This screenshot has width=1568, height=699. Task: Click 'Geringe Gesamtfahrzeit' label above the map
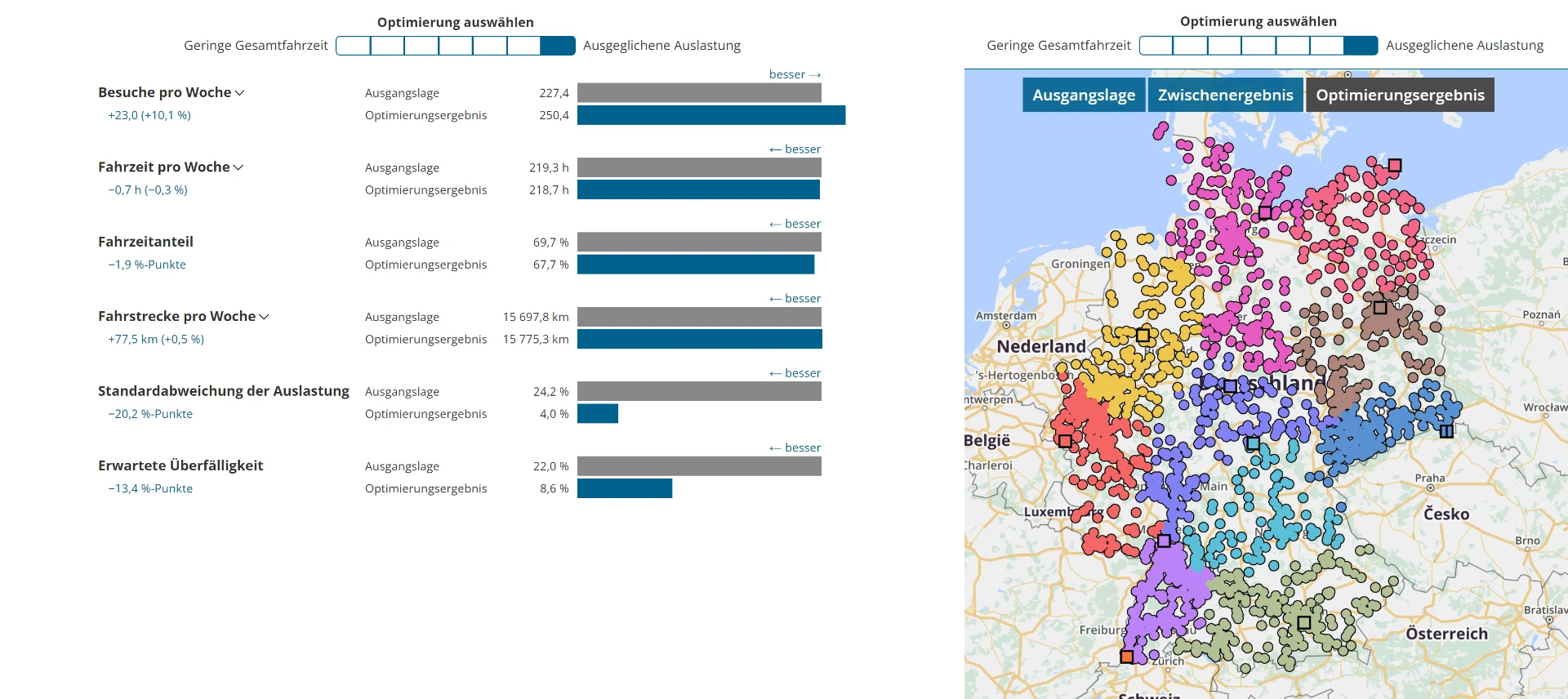coord(1058,46)
